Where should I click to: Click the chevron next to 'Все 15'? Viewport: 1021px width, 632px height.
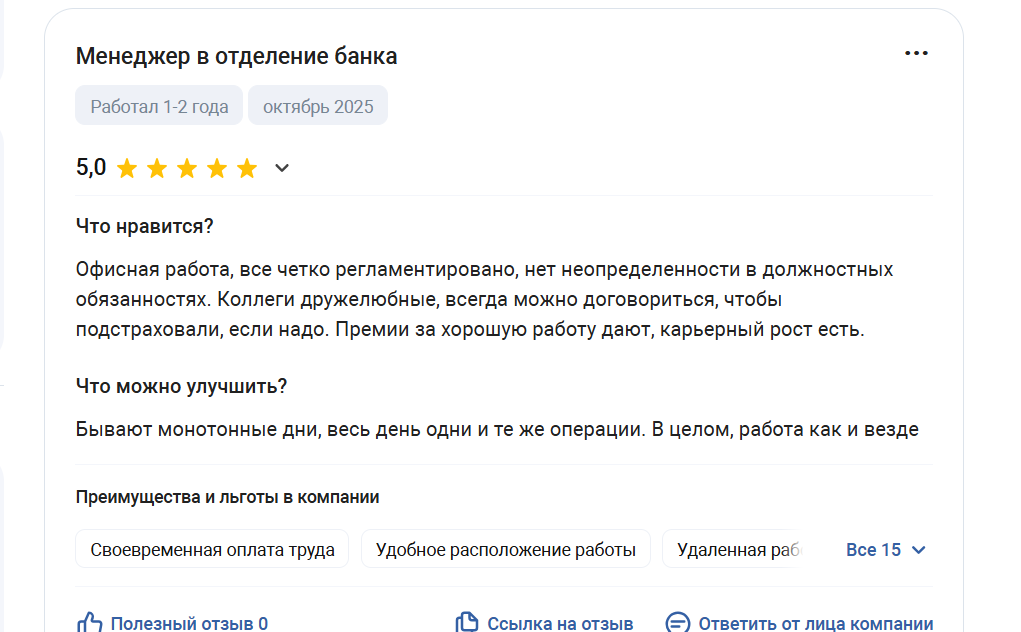(919, 550)
